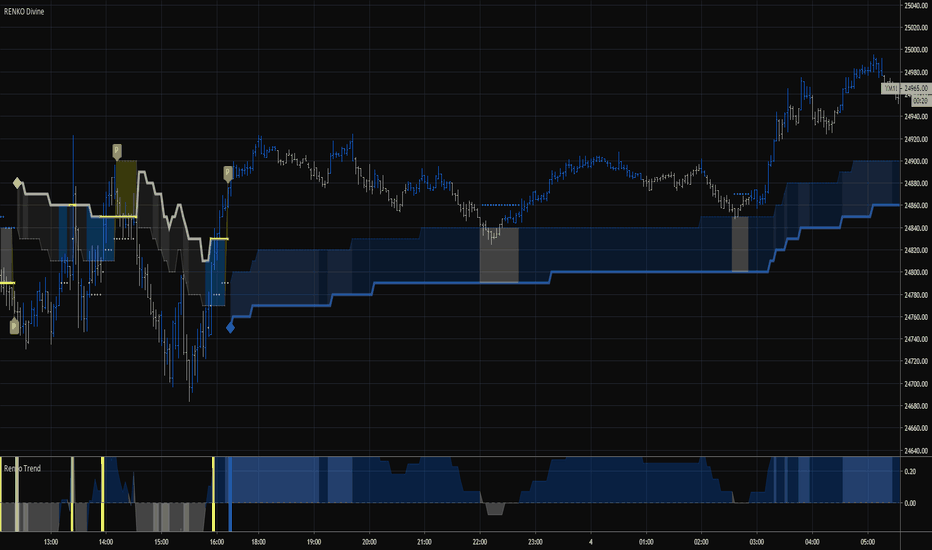932x550 pixels.
Task: Click the 03:00 time axis label
Action: (x=757, y=542)
